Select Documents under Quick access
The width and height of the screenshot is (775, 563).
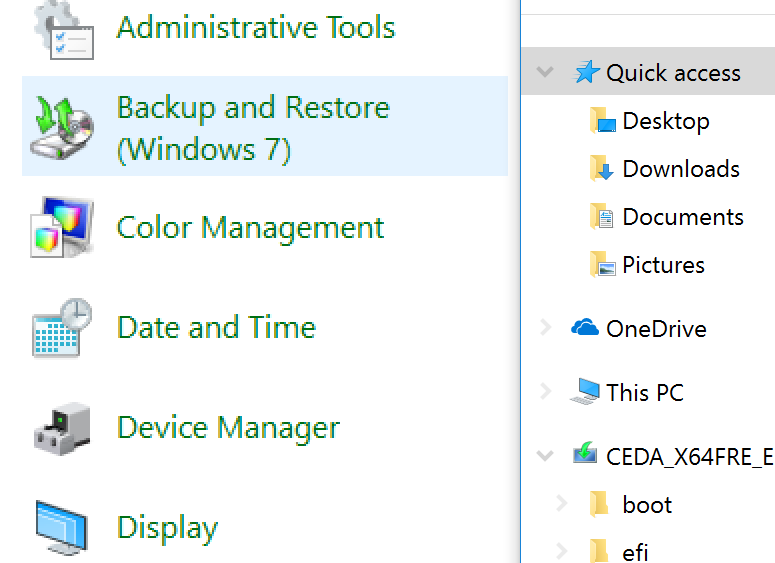(x=683, y=217)
